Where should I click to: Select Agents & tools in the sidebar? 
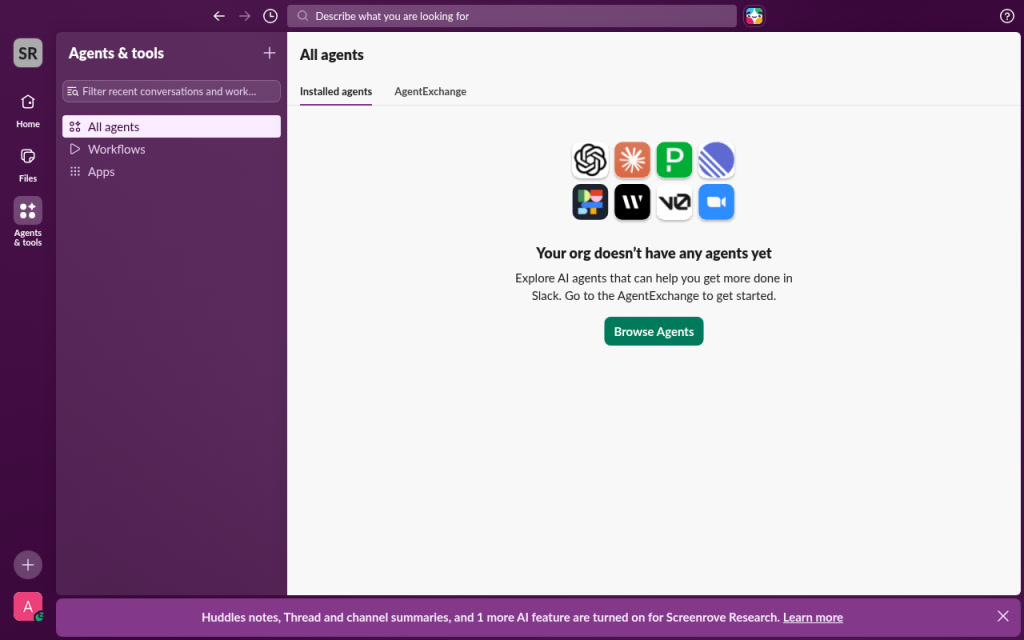28,222
